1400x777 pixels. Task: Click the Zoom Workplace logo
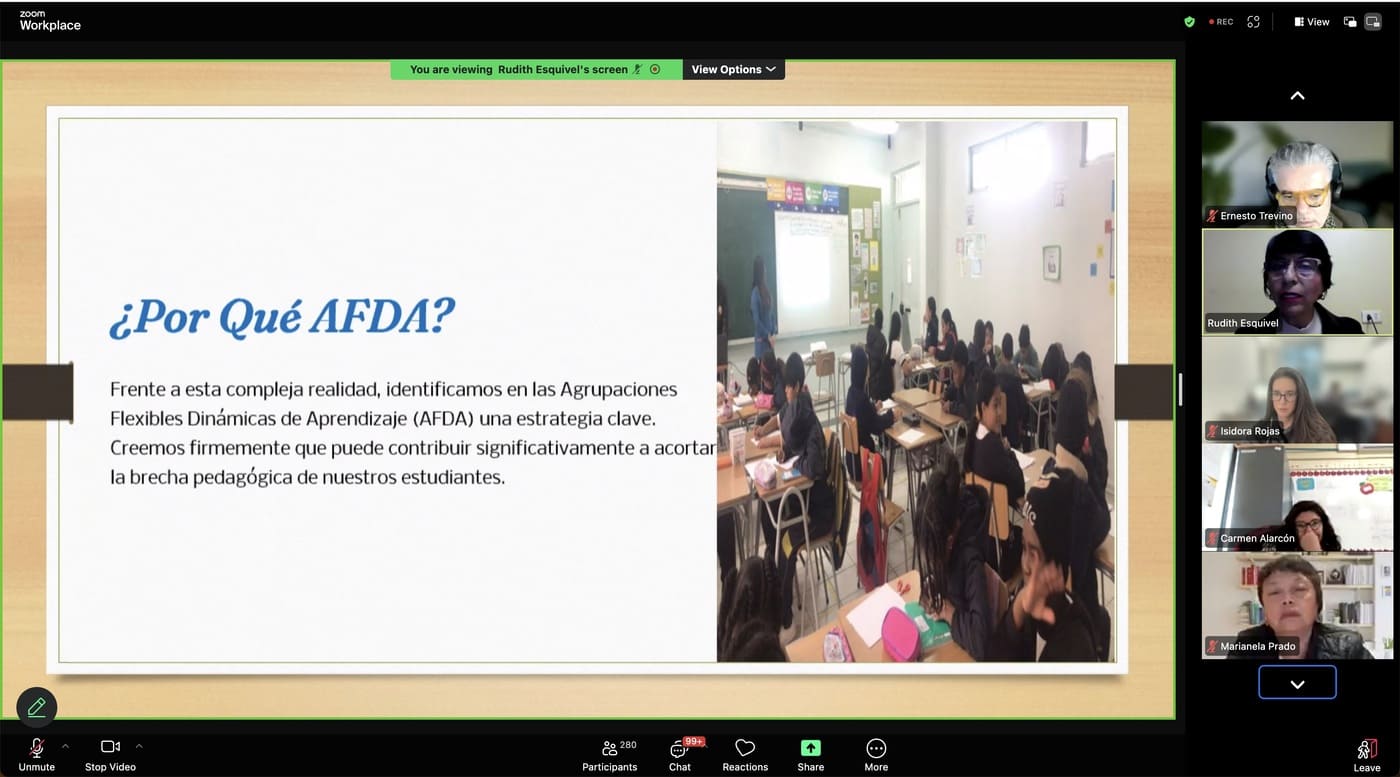pyautogui.click(x=50, y=21)
